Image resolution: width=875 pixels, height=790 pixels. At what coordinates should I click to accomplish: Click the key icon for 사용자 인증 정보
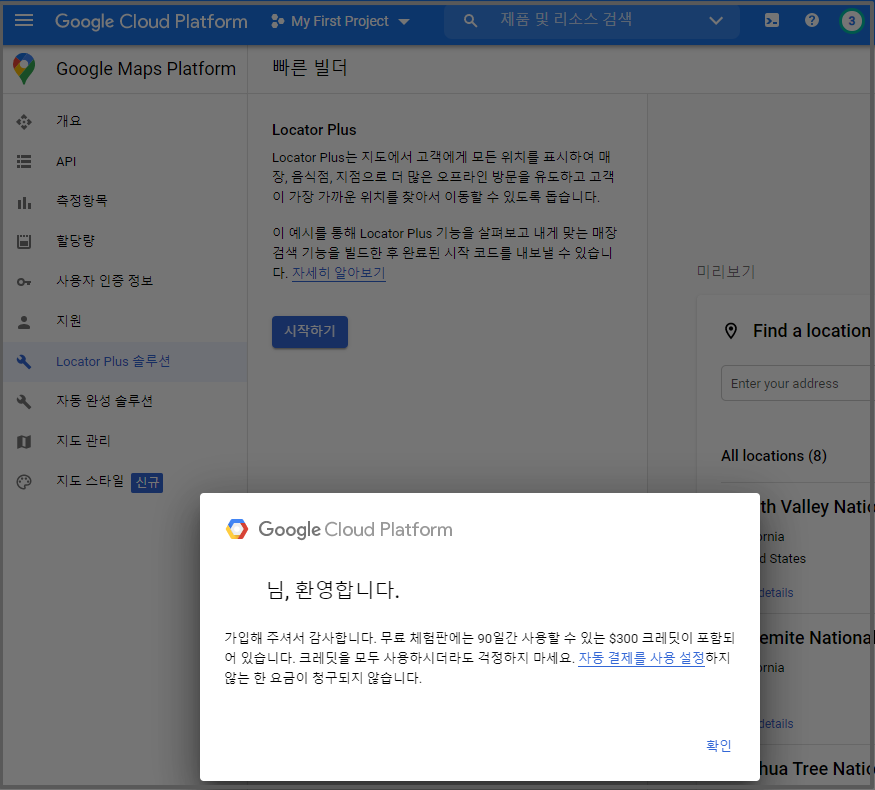tap(24, 281)
